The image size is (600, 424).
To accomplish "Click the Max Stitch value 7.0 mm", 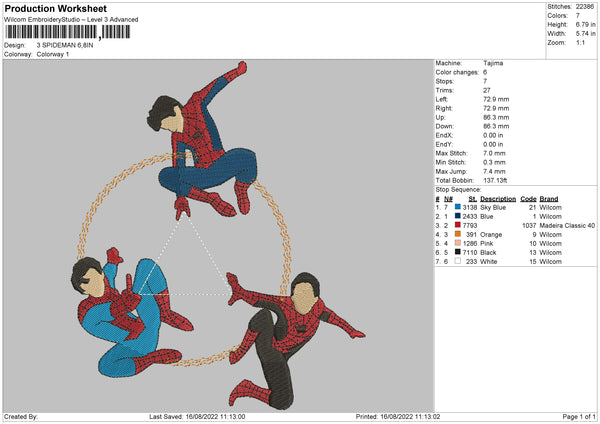I will [494, 153].
